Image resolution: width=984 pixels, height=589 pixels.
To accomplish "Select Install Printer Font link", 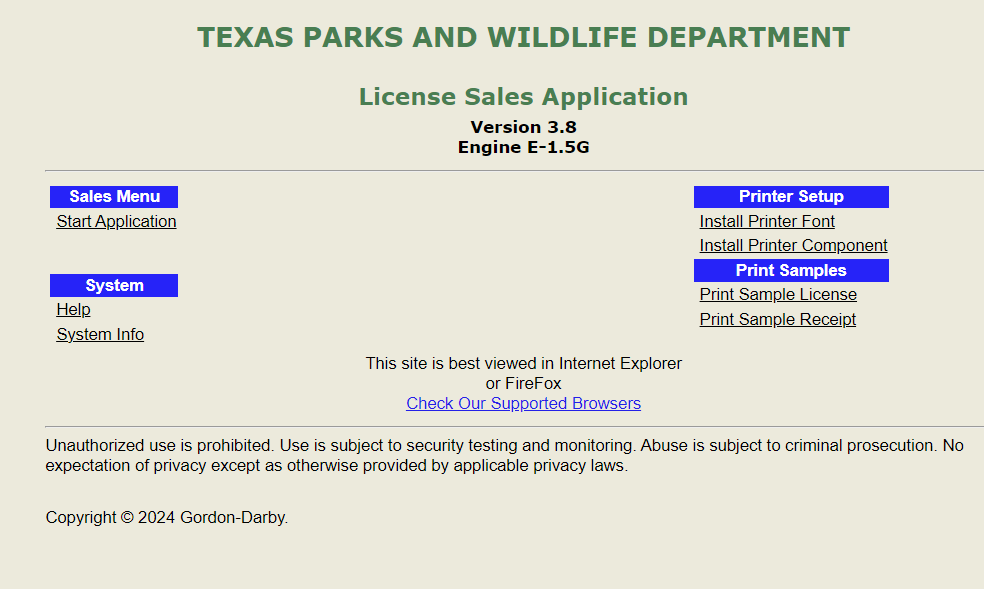I will click(x=767, y=222).
